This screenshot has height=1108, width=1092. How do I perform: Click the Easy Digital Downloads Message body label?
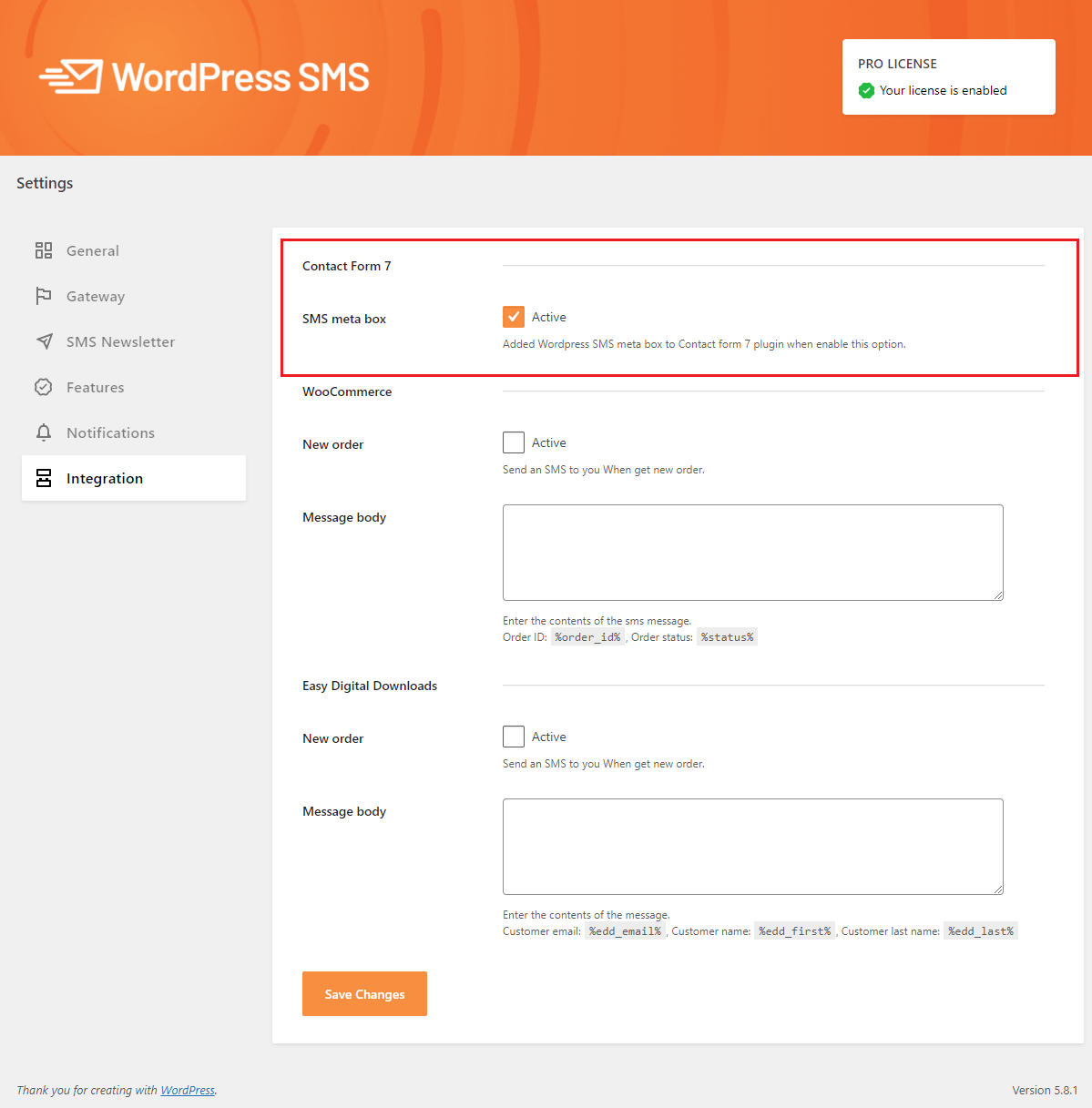click(x=344, y=811)
